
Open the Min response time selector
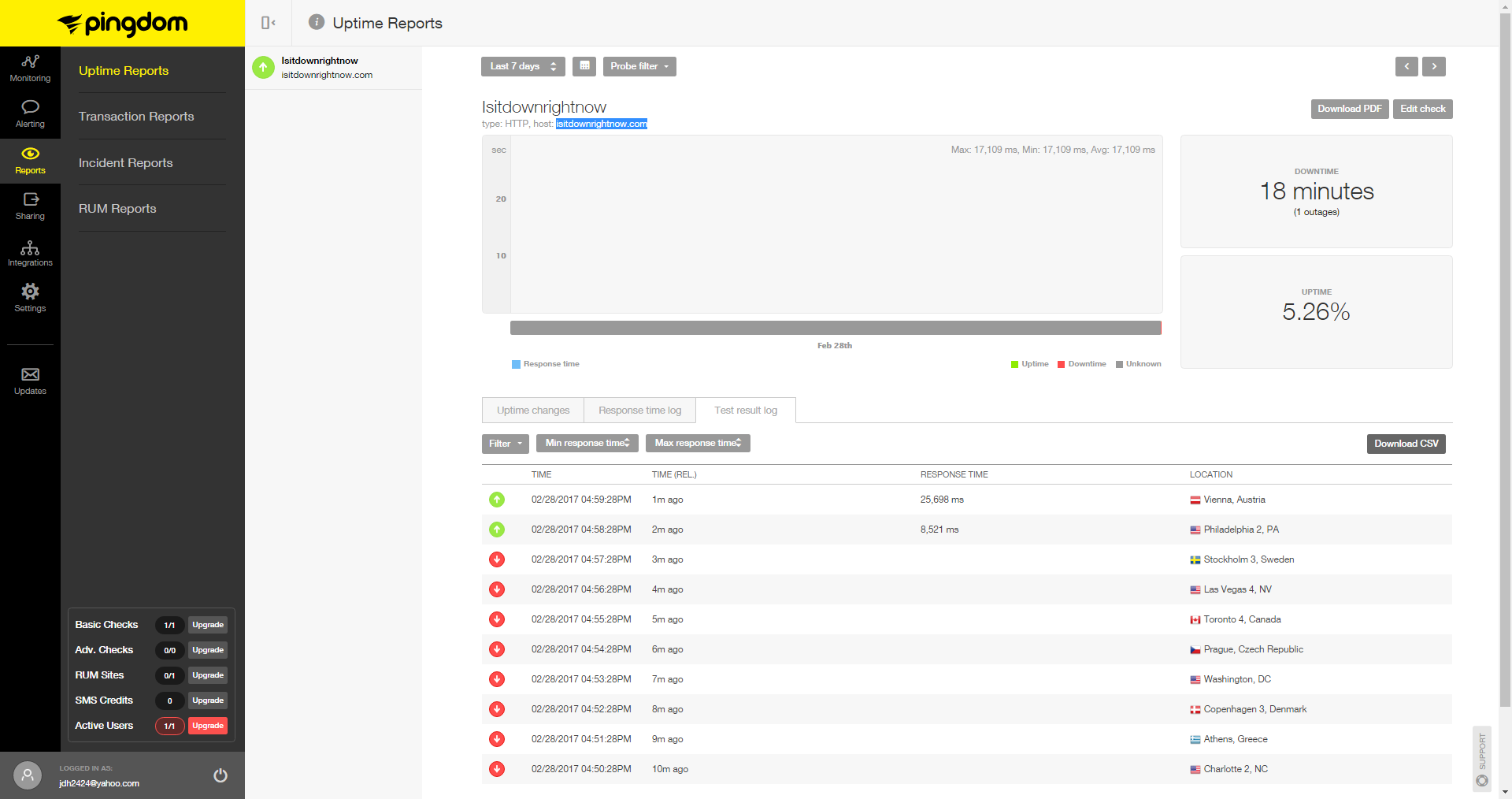coord(587,443)
